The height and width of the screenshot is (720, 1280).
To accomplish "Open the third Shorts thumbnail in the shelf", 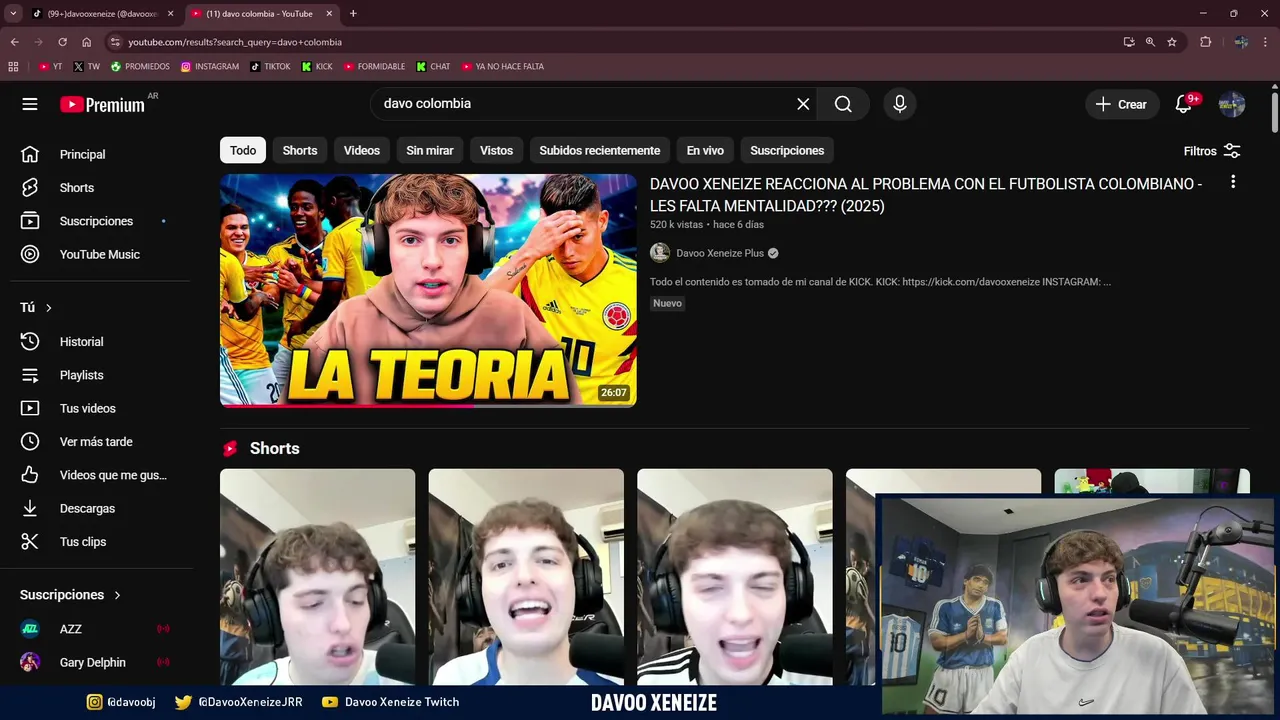I will click(735, 577).
